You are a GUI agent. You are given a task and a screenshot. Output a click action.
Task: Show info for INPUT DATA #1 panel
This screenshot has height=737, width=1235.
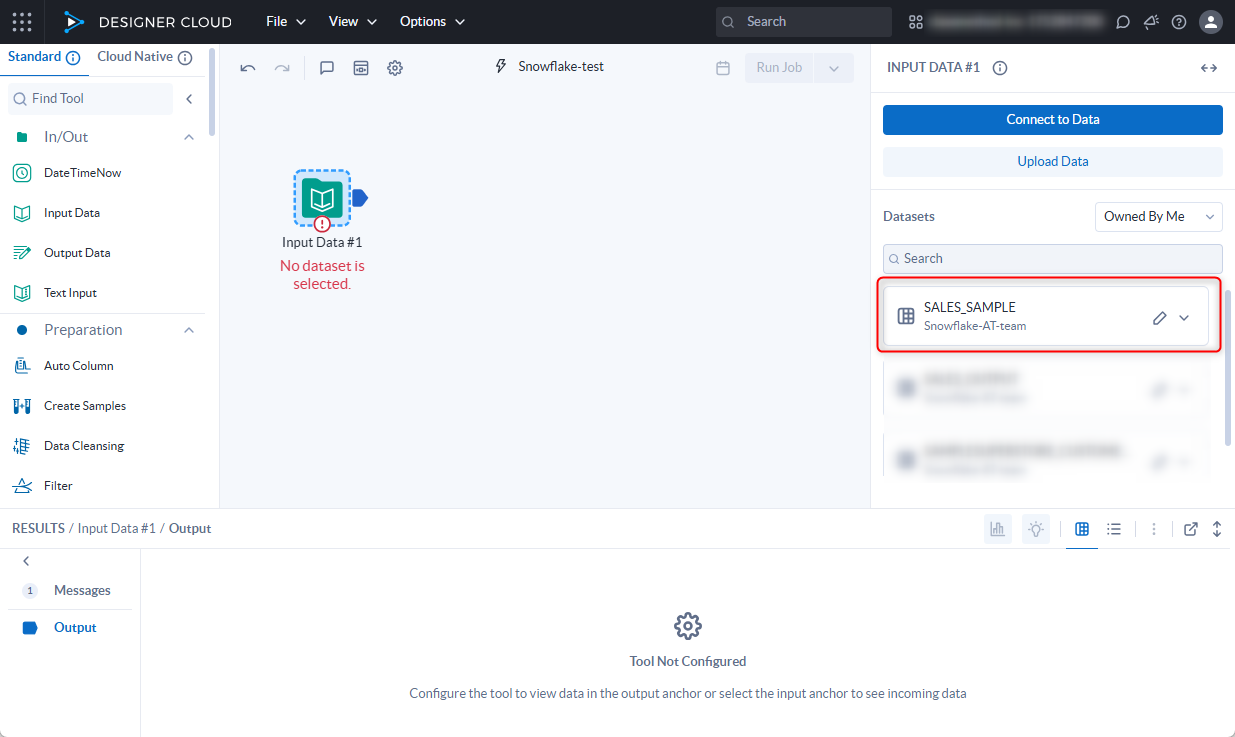[x=999, y=68]
